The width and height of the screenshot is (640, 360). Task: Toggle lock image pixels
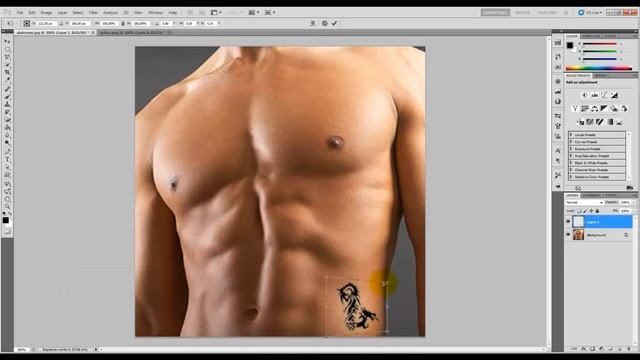(x=585, y=211)
